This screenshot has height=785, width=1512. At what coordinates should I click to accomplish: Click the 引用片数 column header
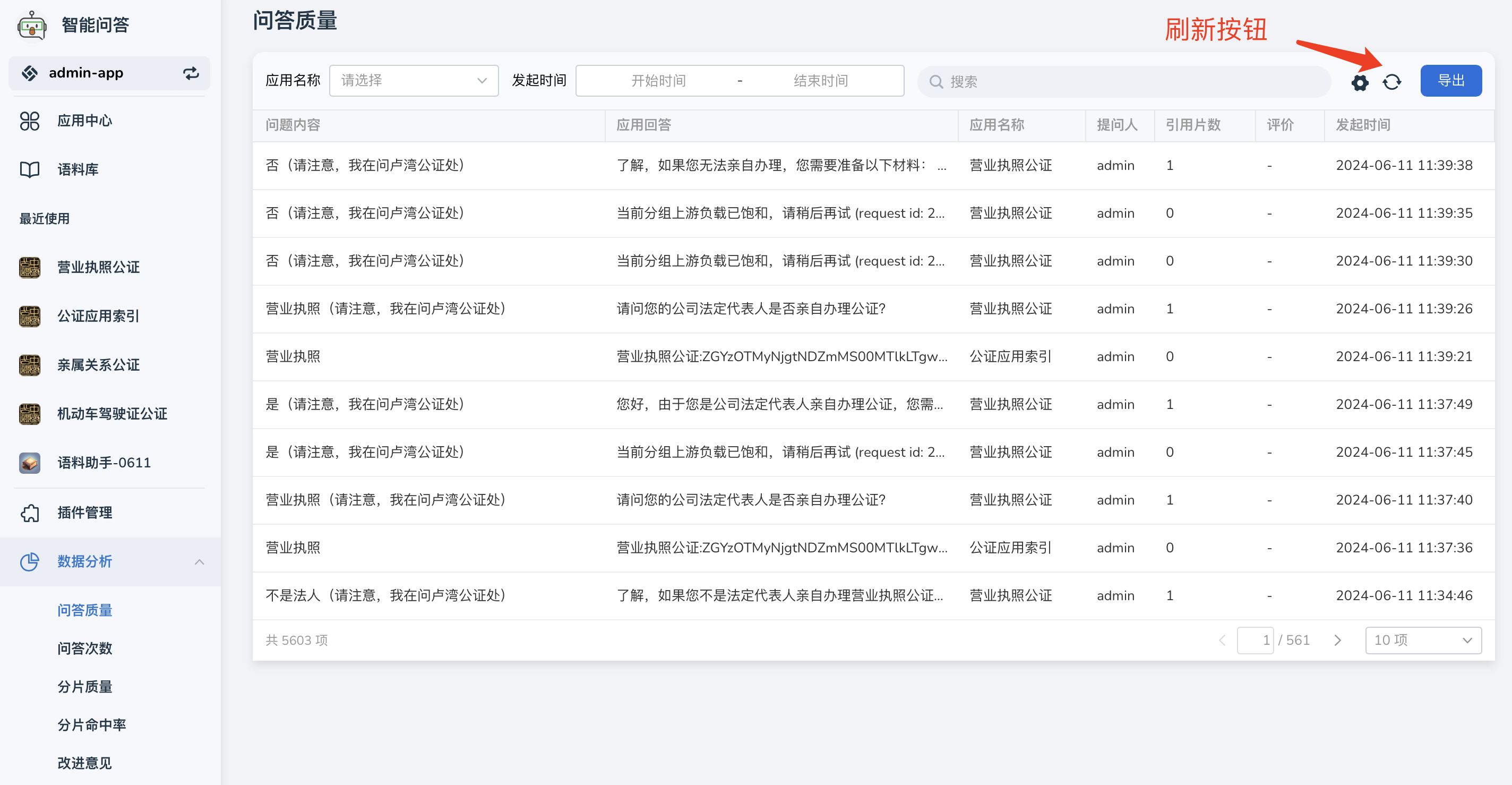click(1193, 124)
